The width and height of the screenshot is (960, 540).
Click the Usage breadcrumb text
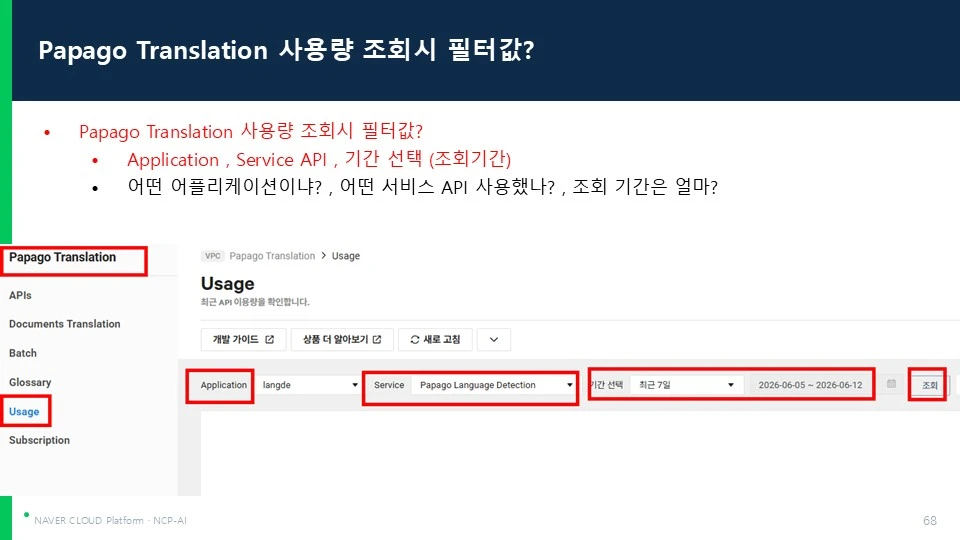click(346, 256)
